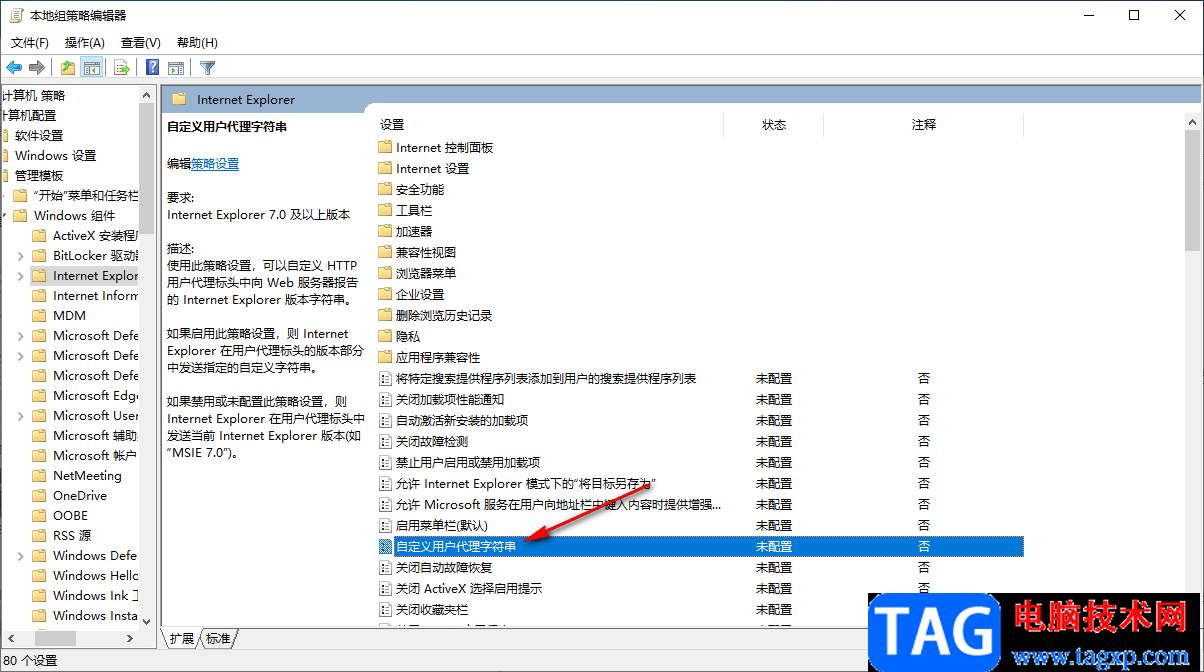Expand the Microsoft User tree node arrow

coord(21,416)
